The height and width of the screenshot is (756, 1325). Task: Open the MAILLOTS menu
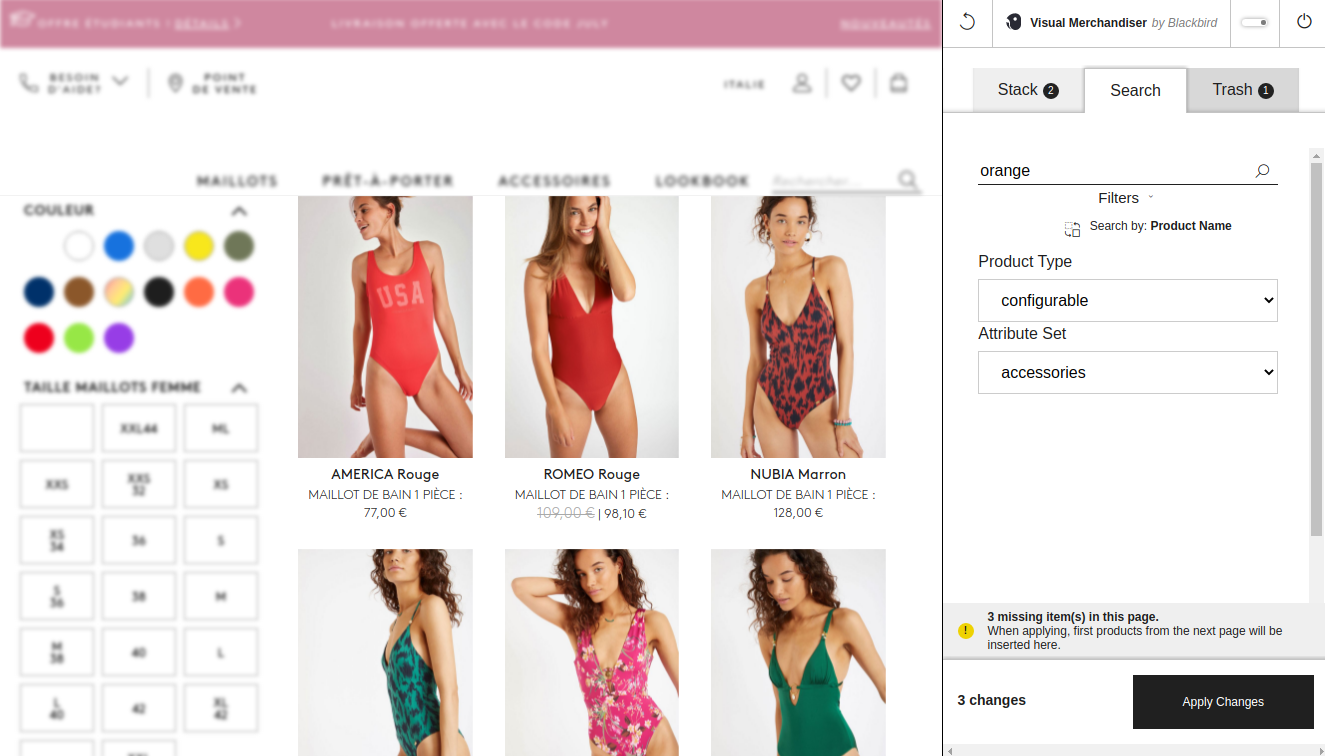pos(237,181)
